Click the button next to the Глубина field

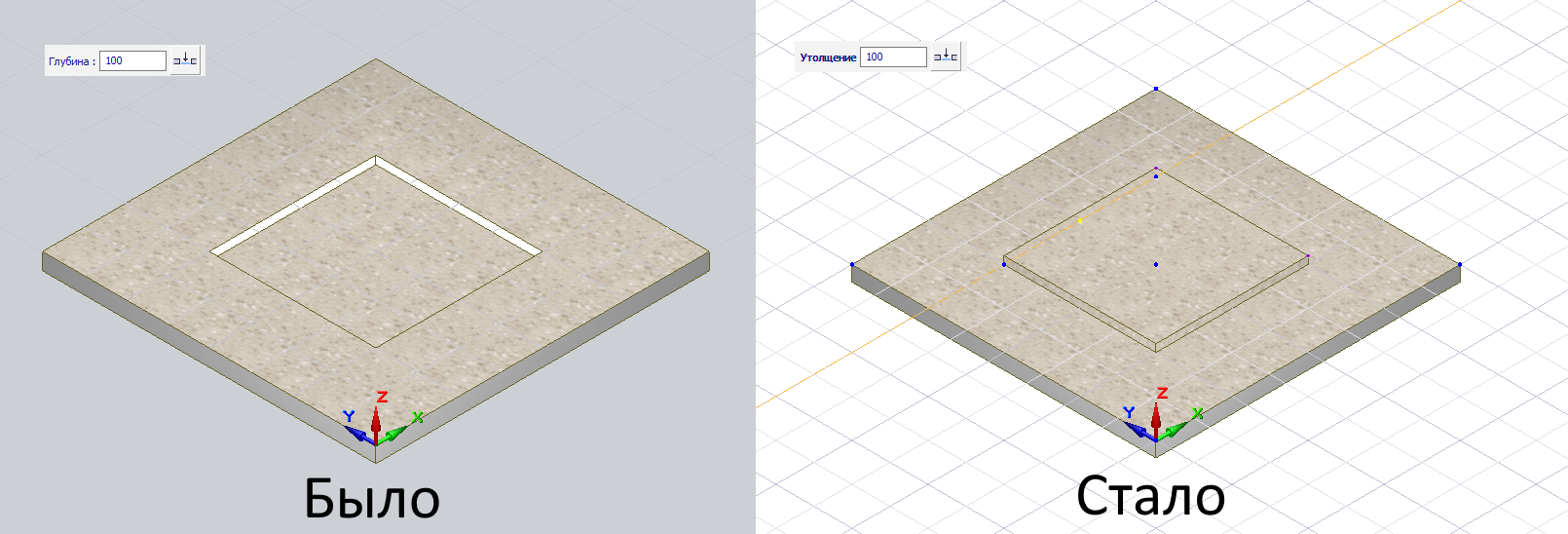coord(185,60)
